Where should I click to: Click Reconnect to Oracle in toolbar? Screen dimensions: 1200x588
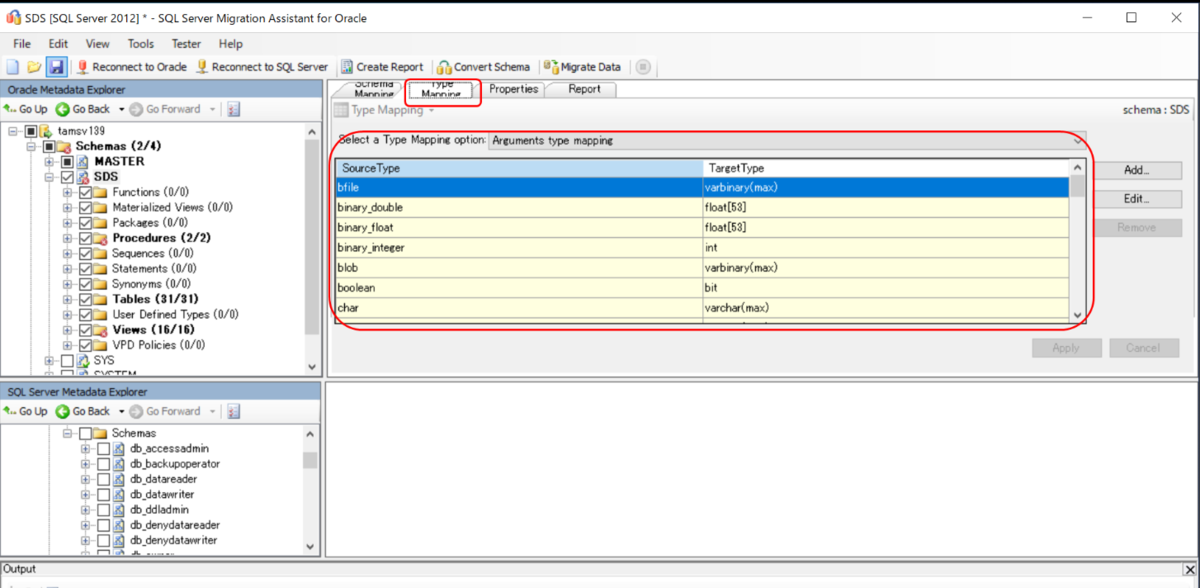point(132,67)
